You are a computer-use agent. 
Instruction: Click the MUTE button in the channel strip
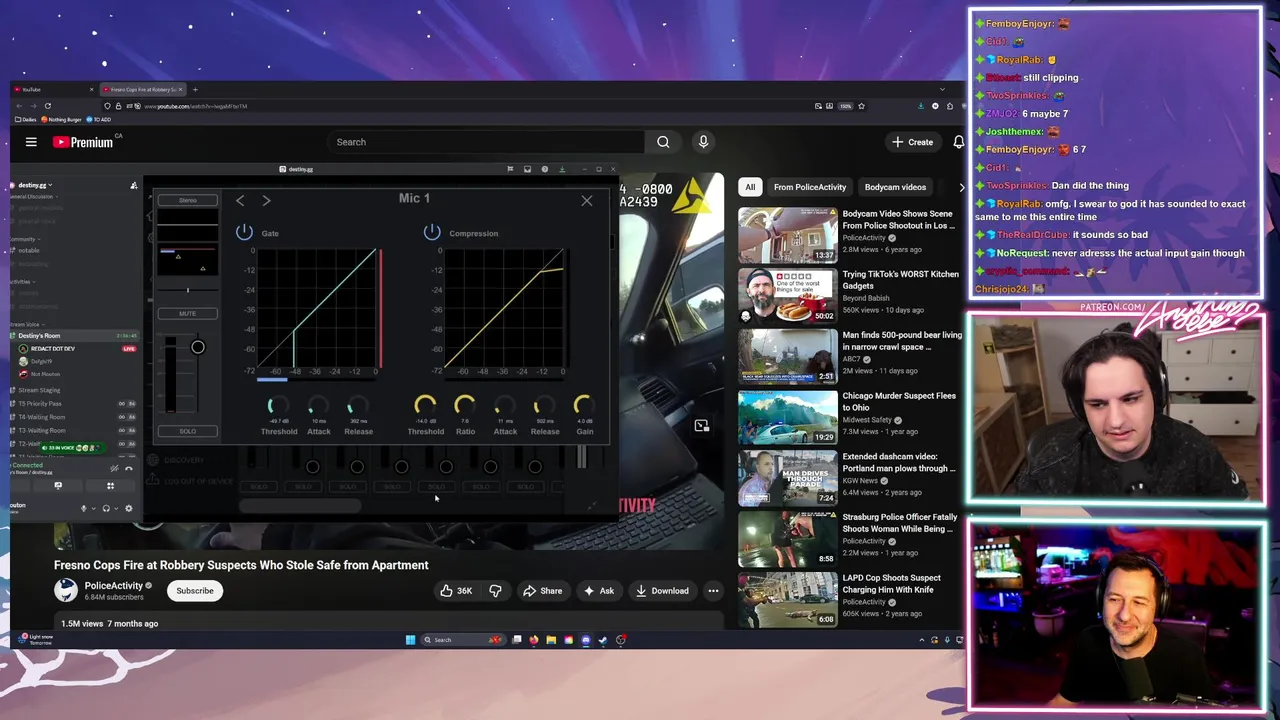click(187, 313)
